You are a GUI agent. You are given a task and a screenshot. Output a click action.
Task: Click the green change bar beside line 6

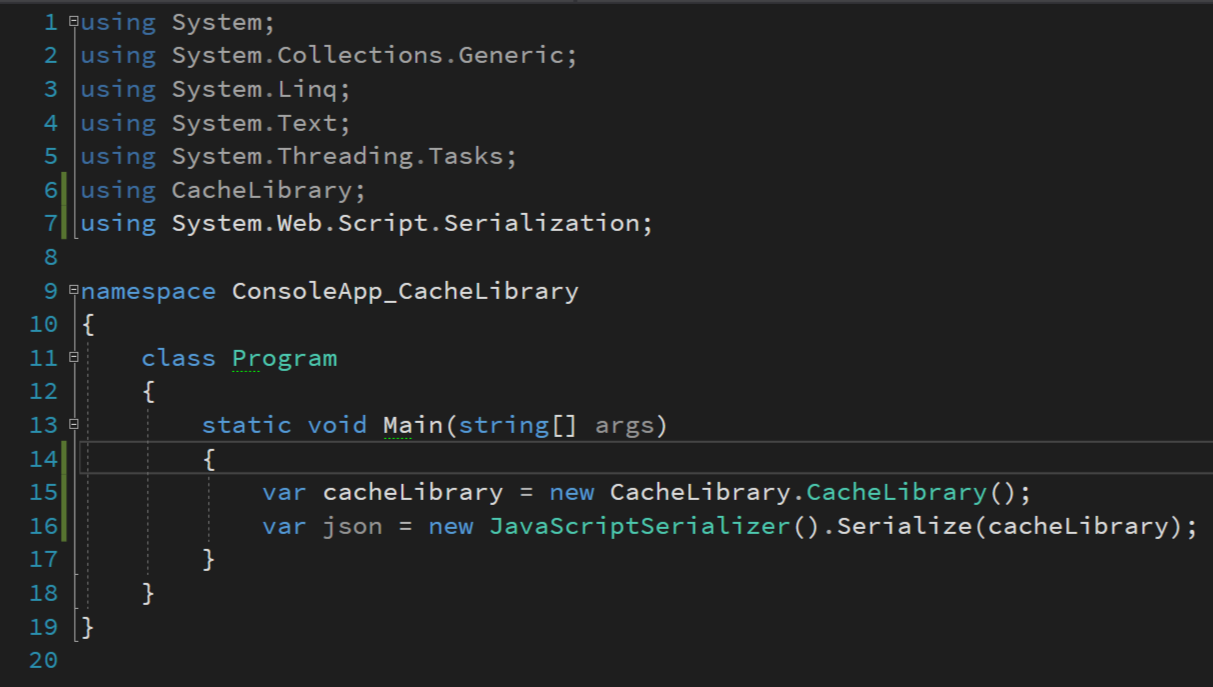point(64,189)
